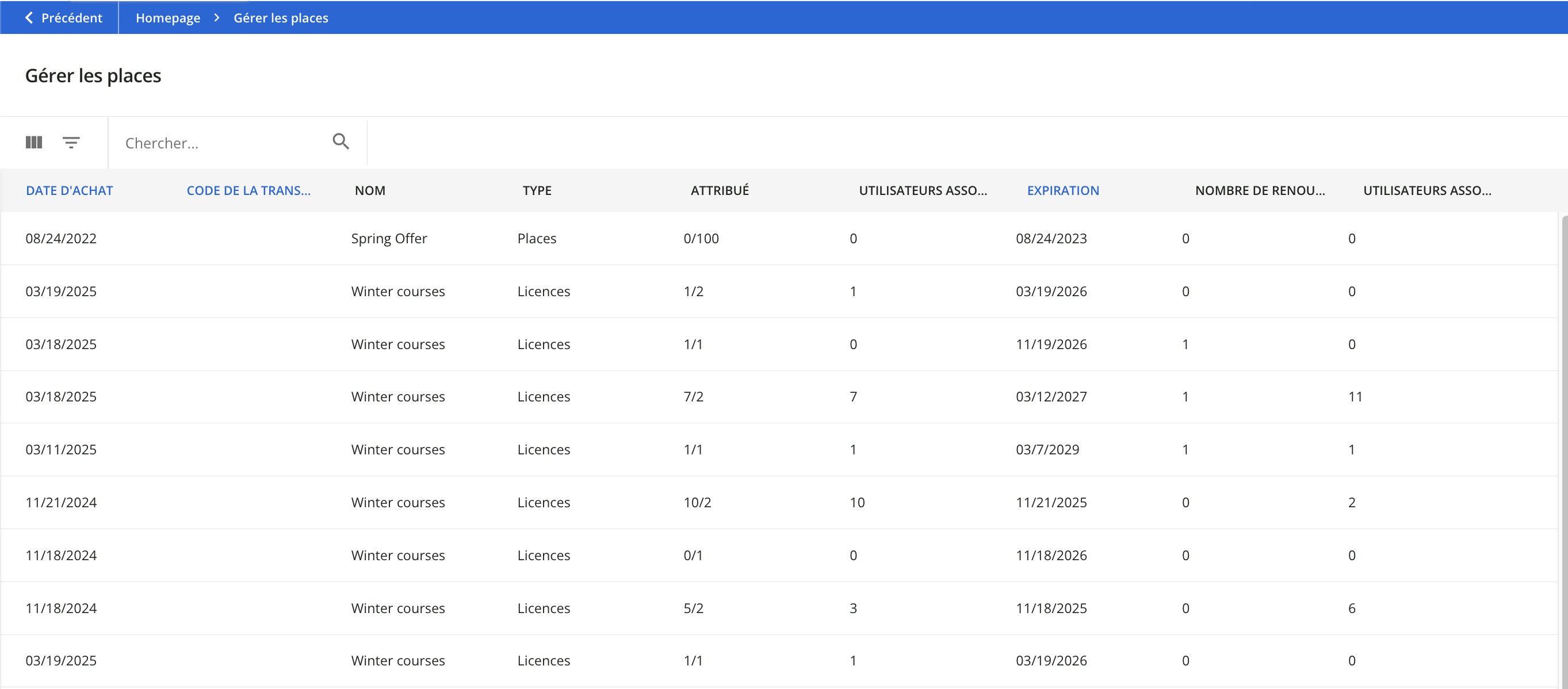Click purchase date 08/24/2022
The image size is (1568, 689).
click(x=61, y=239)
